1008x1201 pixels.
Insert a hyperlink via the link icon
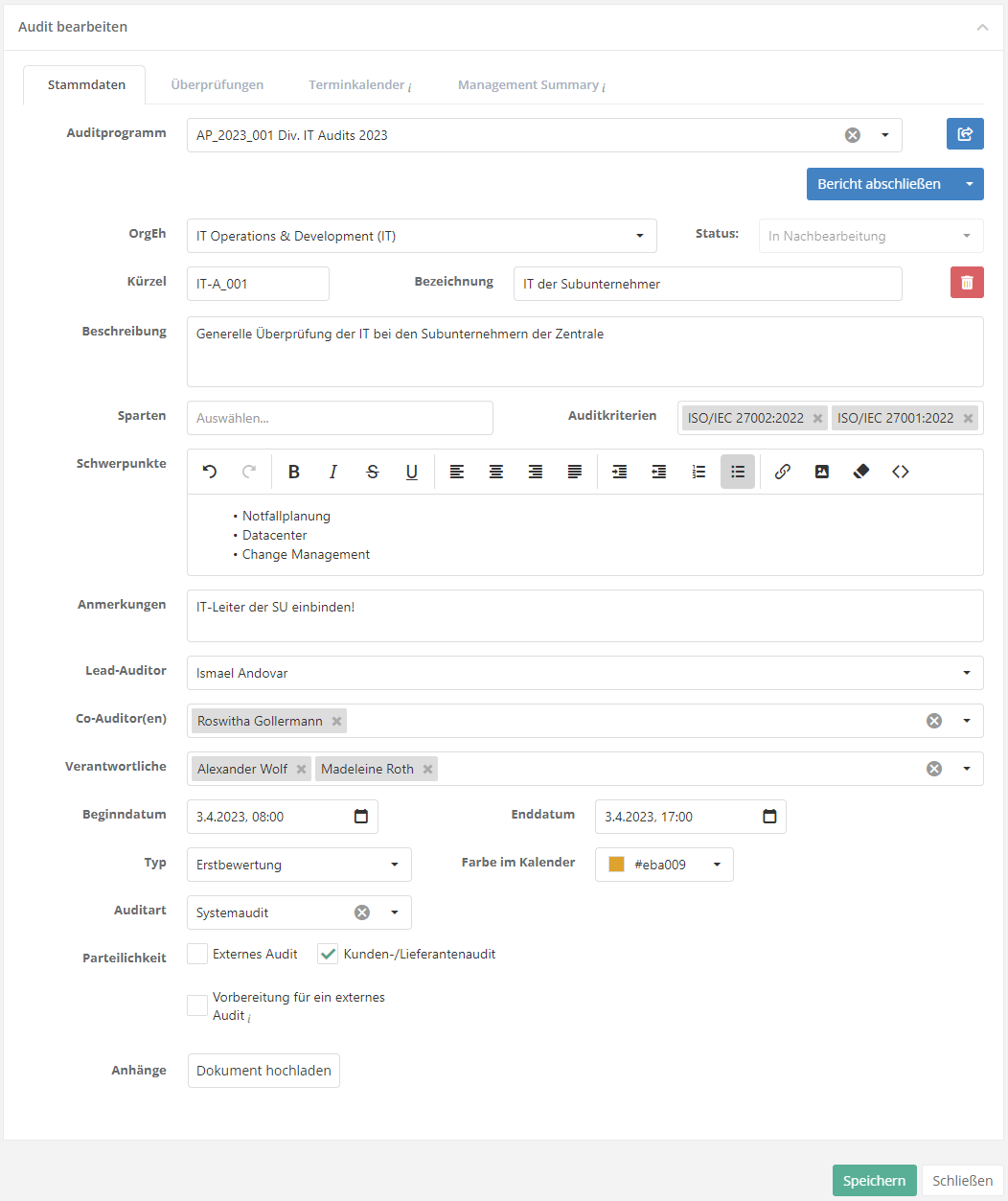pos(783,472)
